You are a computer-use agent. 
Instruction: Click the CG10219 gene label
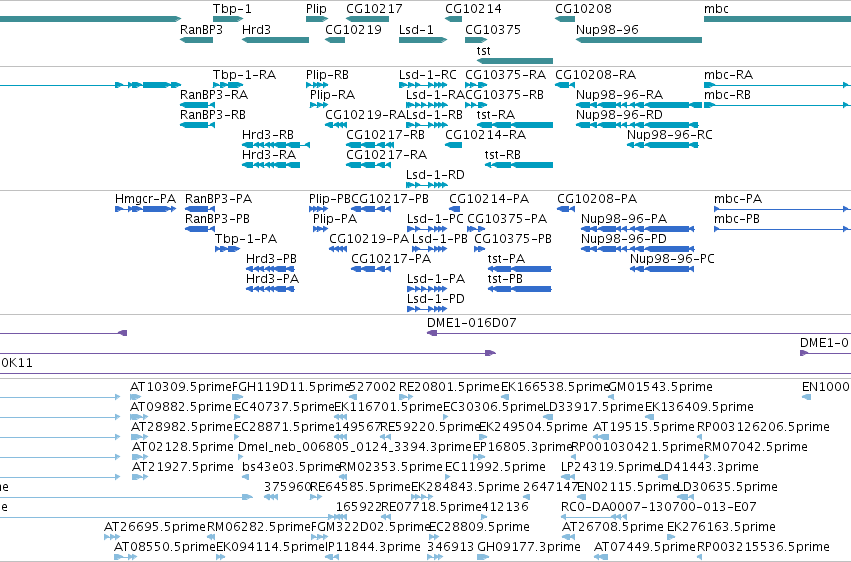pyautogui.click(x=353, y=29)
